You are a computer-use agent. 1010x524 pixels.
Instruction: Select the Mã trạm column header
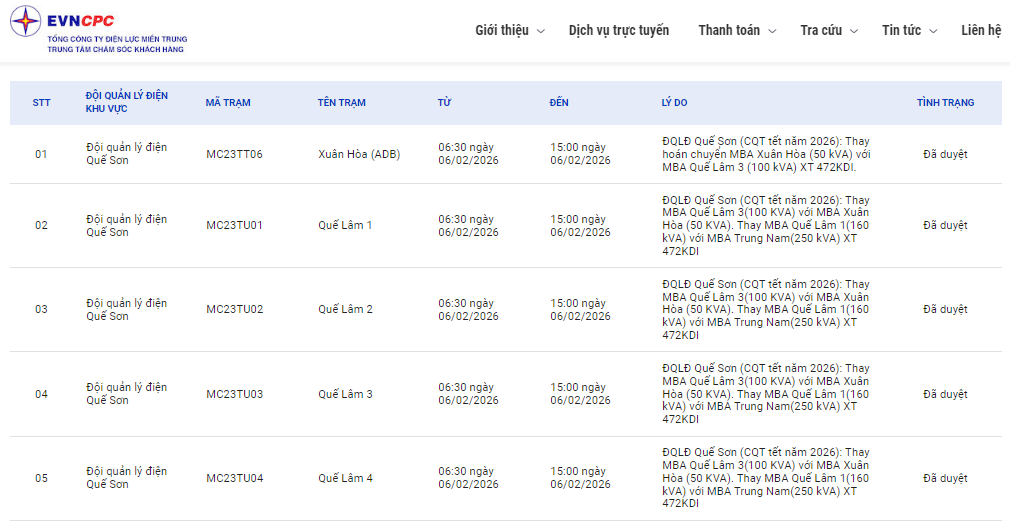[228, 103]
